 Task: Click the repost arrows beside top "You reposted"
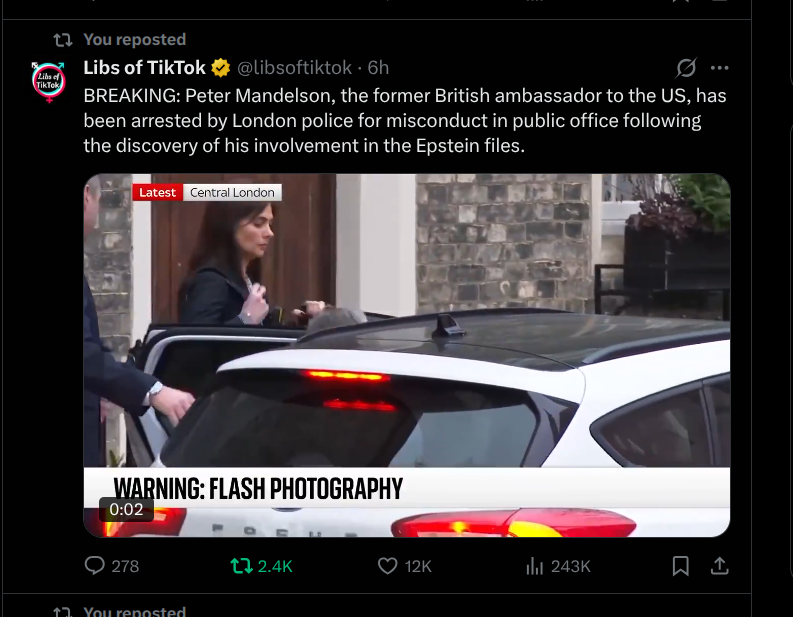pyautogui.click(x=62, y=39)
